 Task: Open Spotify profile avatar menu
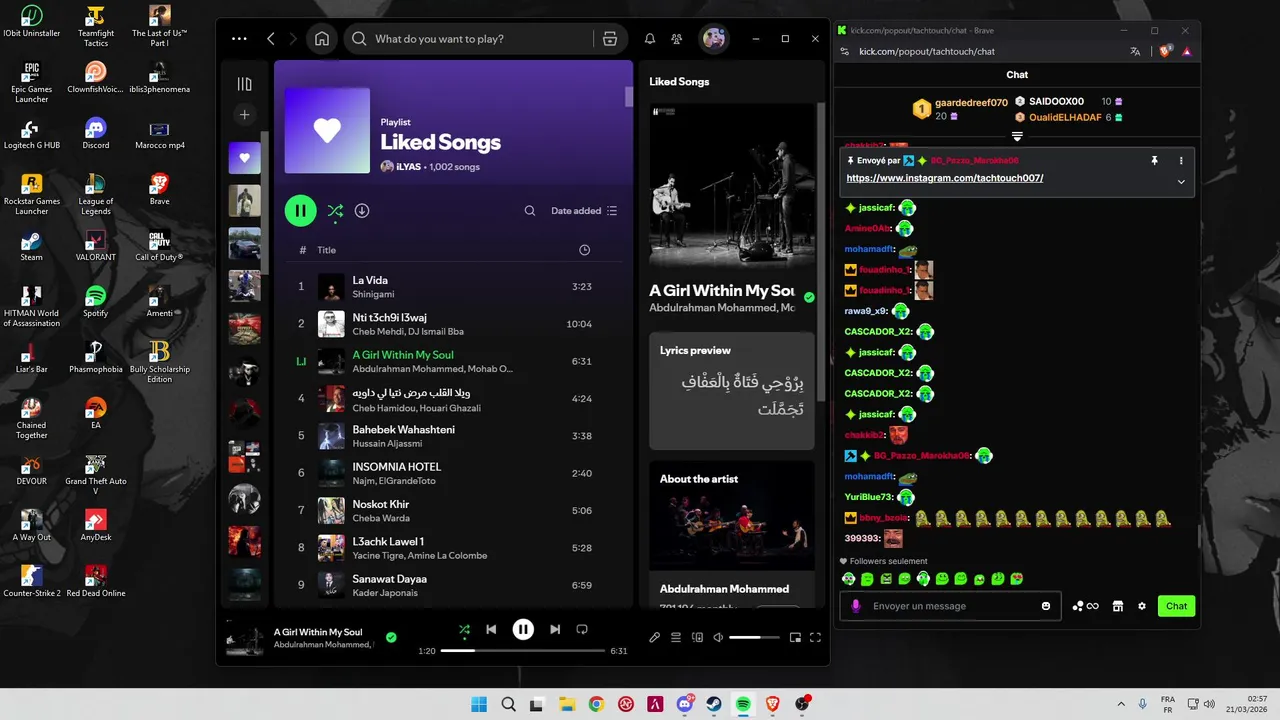coord(714,39)
